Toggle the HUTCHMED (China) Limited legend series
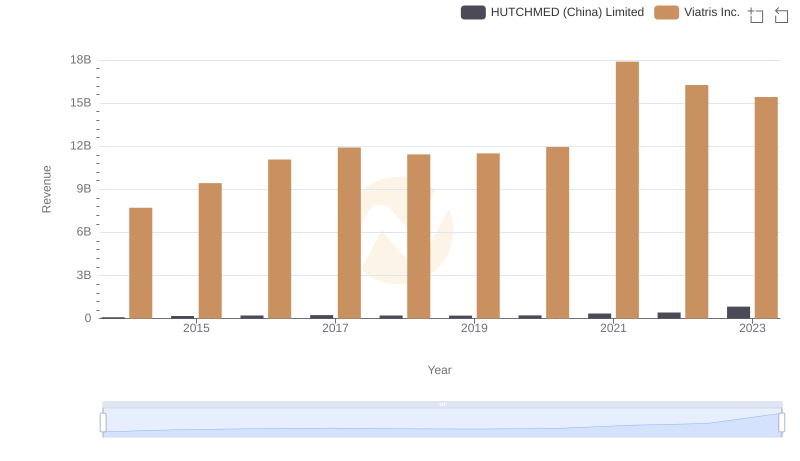This screenshot has width=800, height=461. [553, 12]
